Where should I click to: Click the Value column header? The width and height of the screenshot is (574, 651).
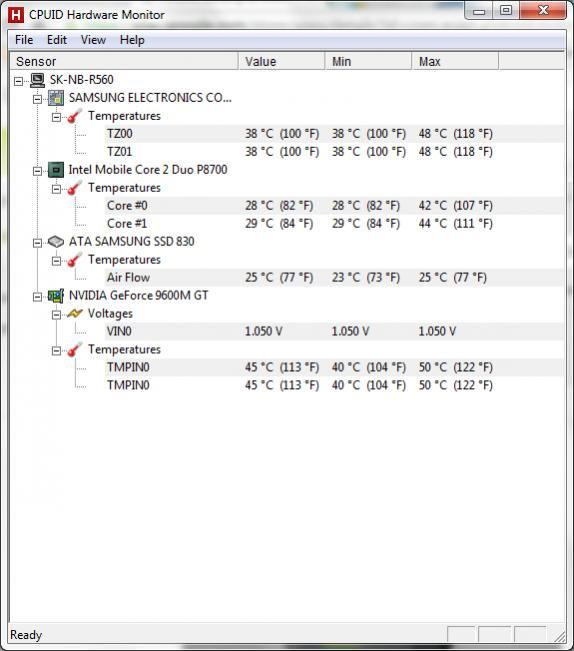pyautogui.click(x=282, y=61)
